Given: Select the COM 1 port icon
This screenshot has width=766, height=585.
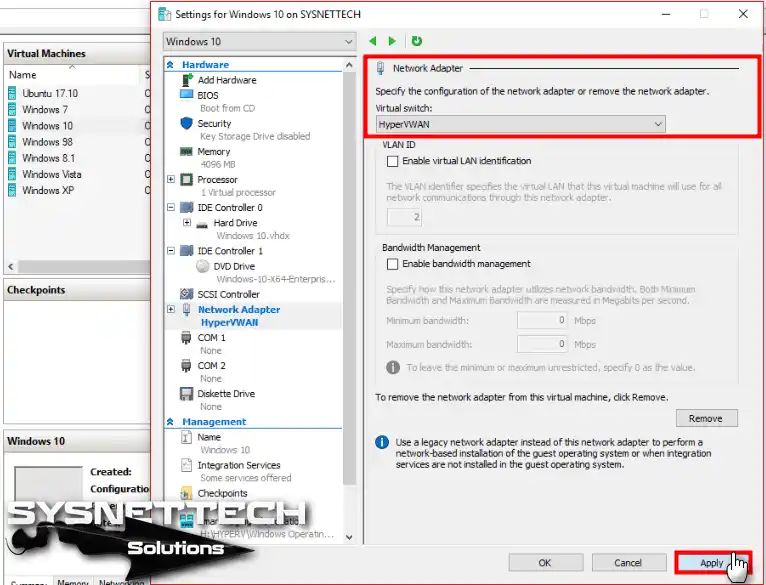Looking at the screenshot, I should coord(186,338).
